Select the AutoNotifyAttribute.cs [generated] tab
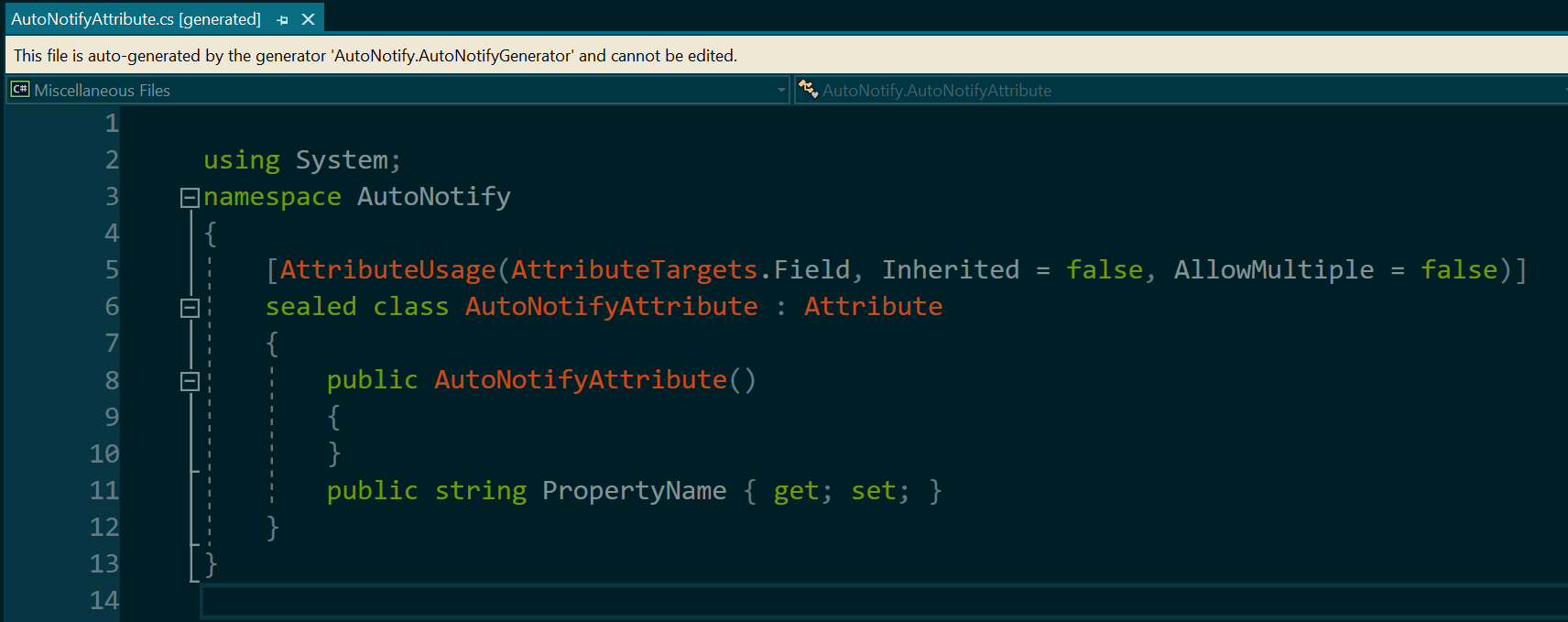 (x=136, y=19)
